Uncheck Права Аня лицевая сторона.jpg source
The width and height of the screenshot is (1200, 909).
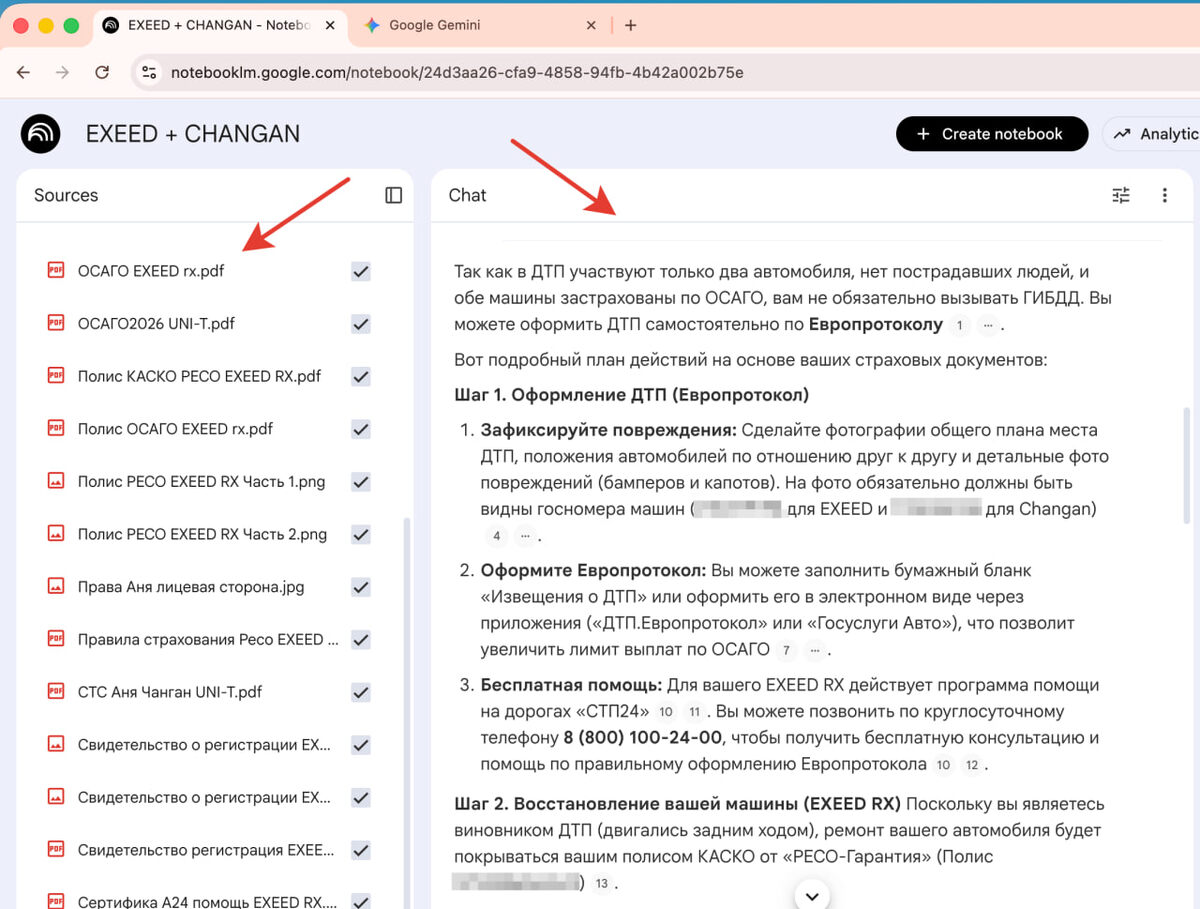pyautogui.click(x=361, y=587)
